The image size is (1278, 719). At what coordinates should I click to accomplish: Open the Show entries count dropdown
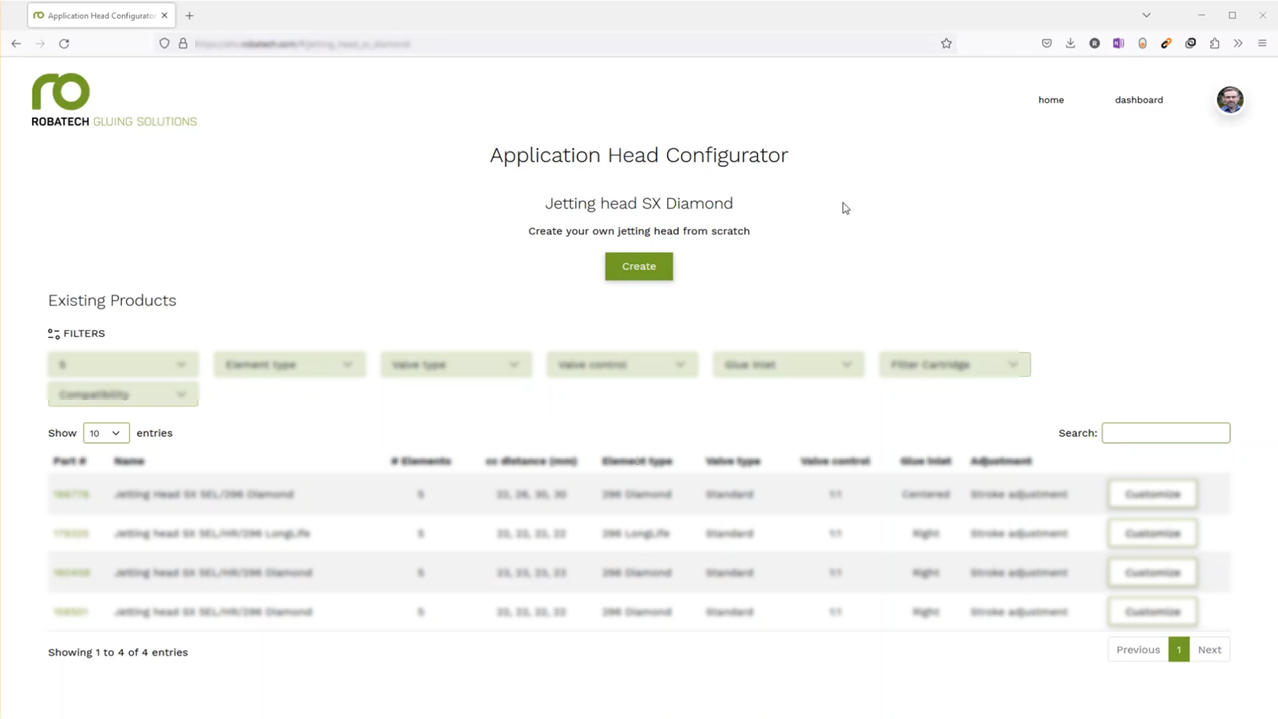106,433
